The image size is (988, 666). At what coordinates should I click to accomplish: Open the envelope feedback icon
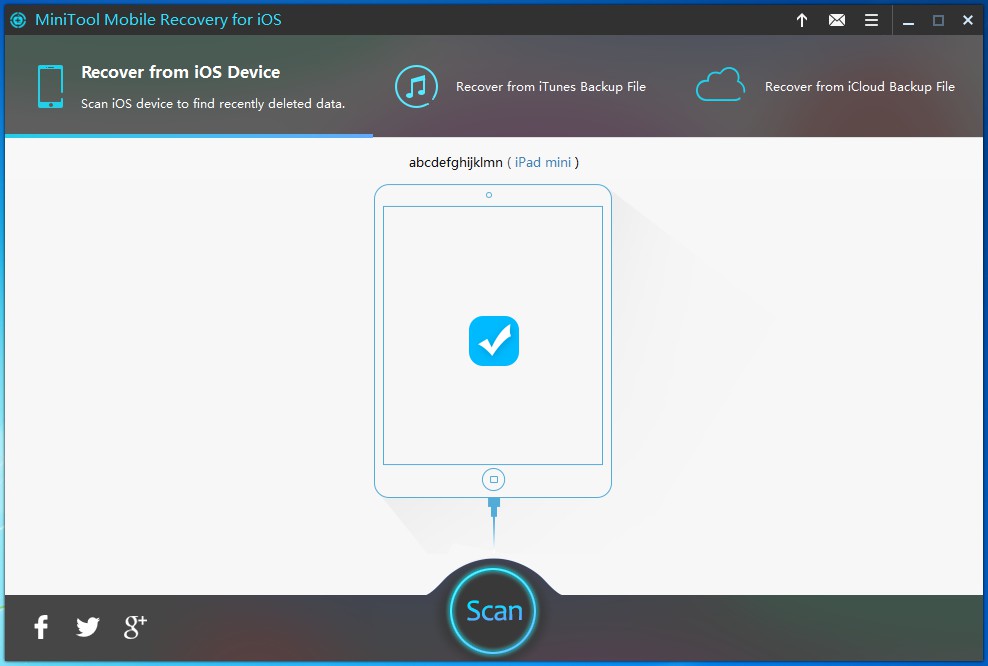(837, 20)
